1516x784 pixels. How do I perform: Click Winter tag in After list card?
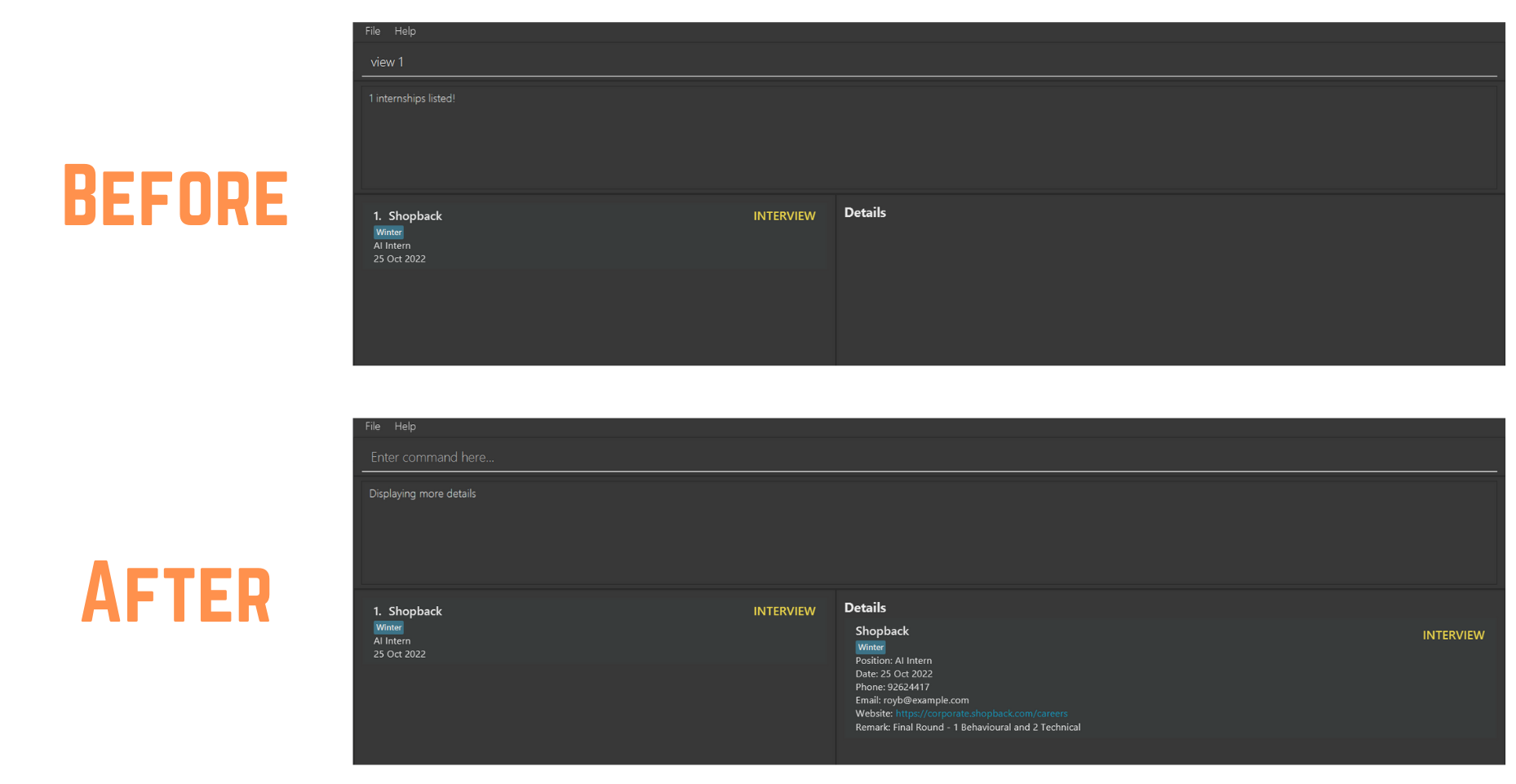point(388,627)
